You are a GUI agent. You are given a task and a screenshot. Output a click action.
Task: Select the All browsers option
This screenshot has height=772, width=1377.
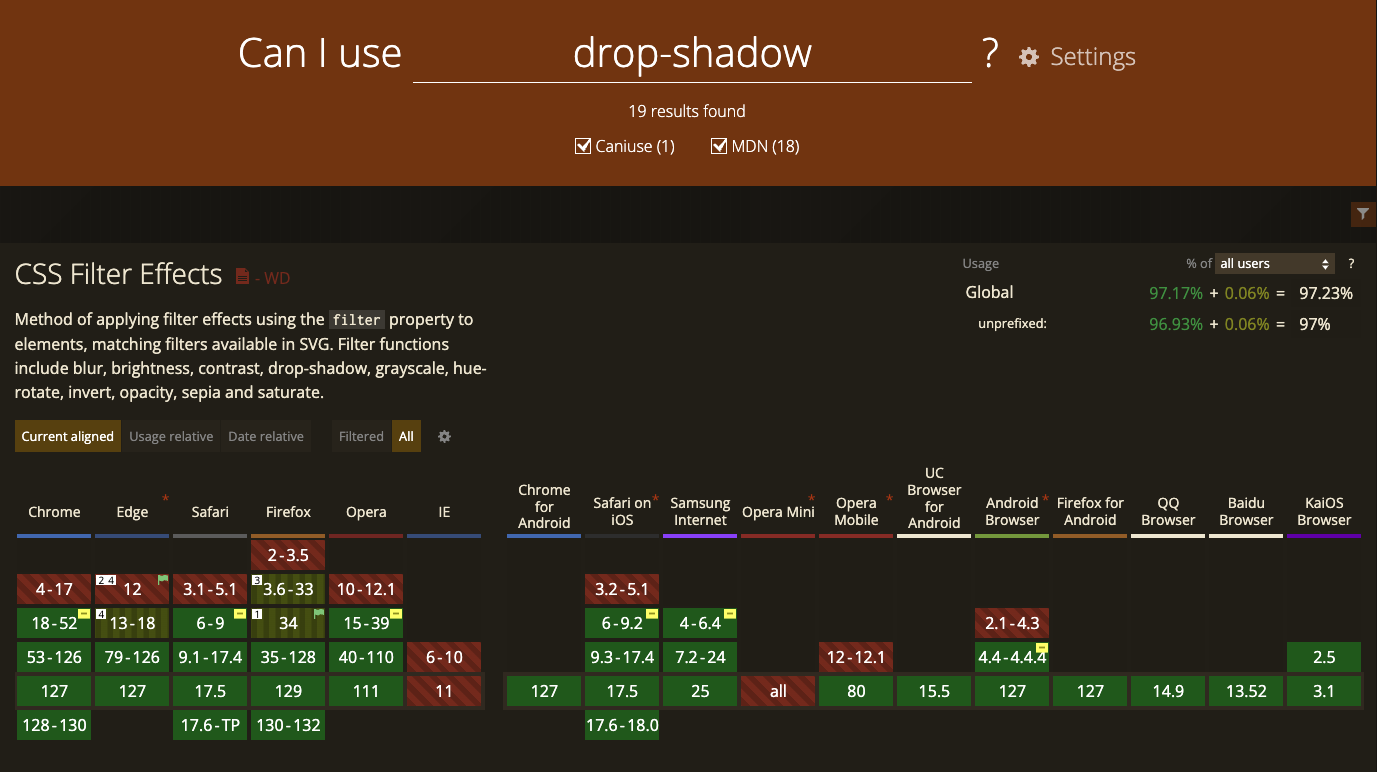pyautogui.click(x=406, y=437)
